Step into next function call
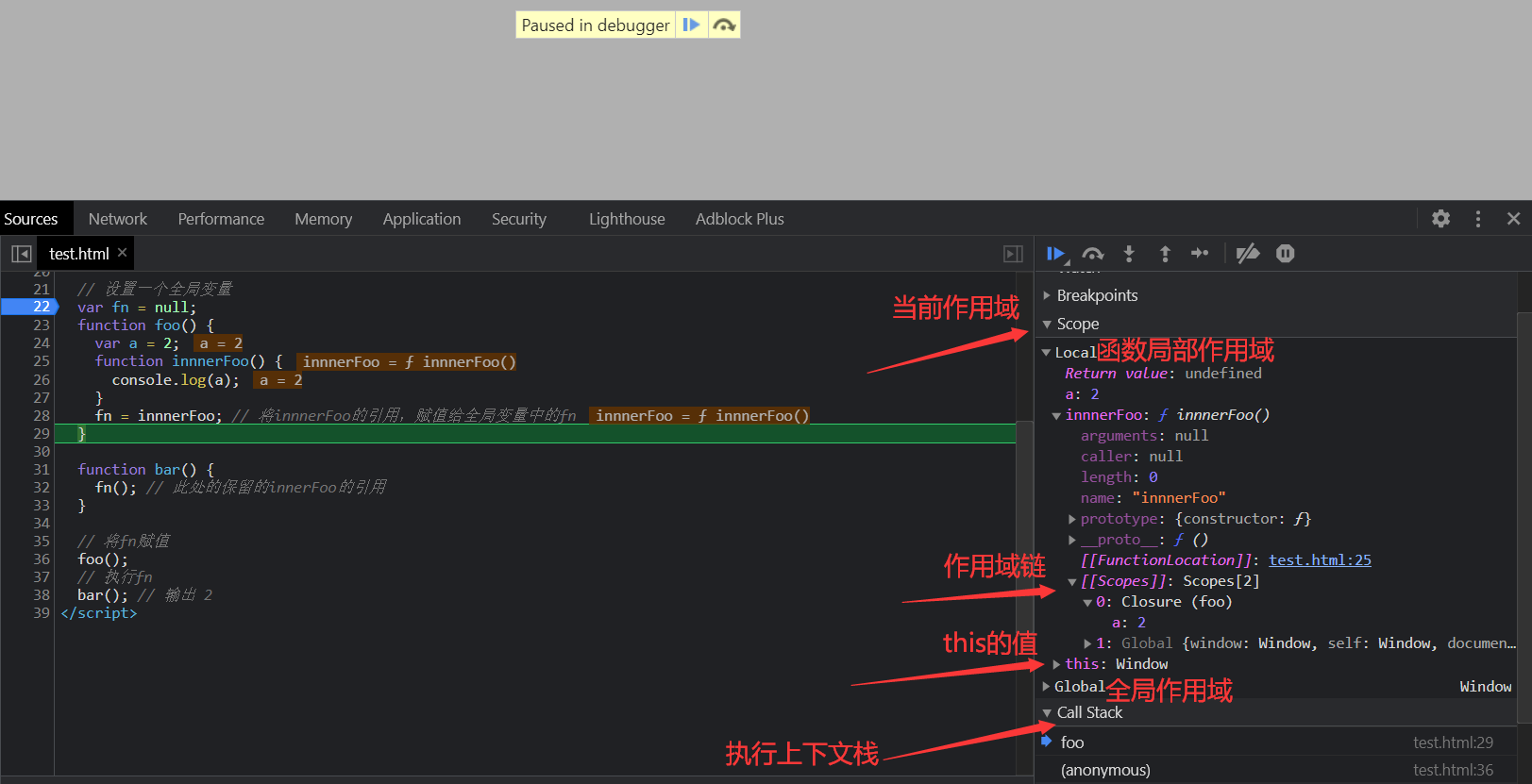 point(1129,254)
